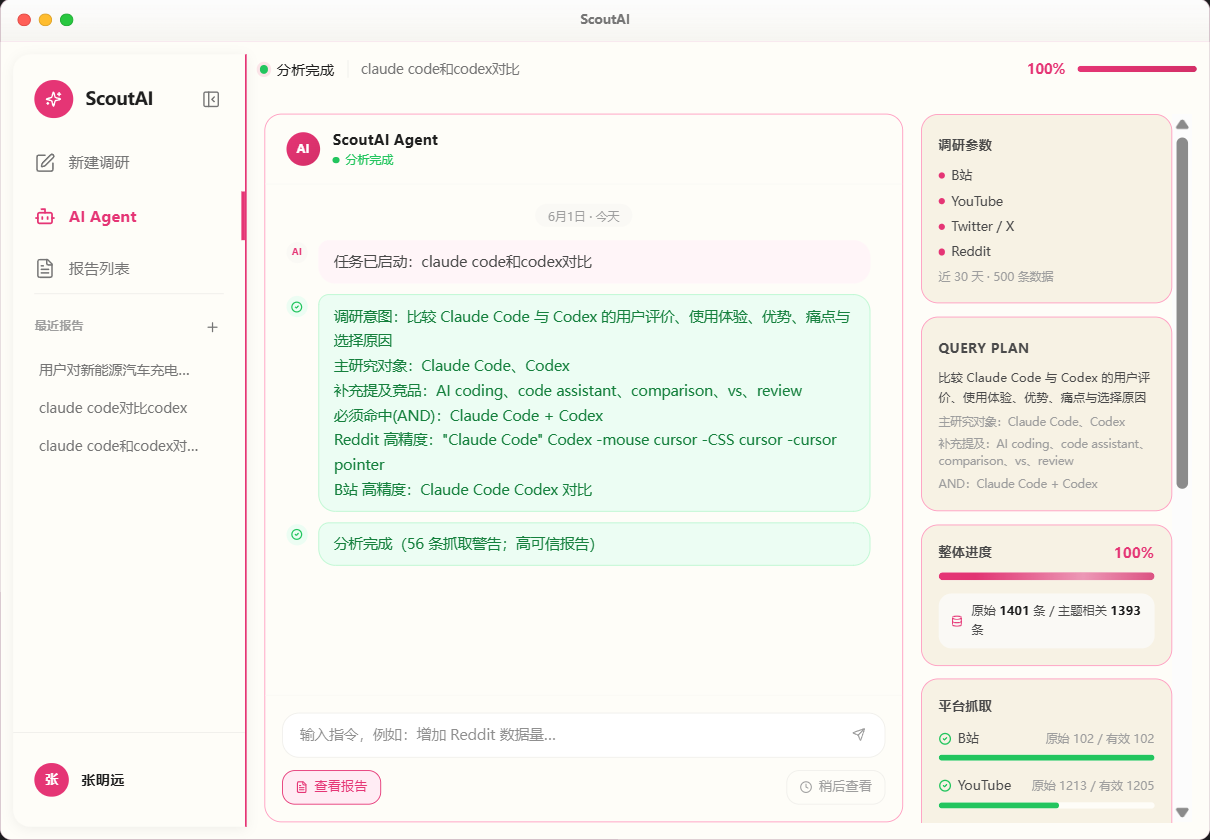Click the green status dot beside 分析完成 header

(x=264, y=70)
